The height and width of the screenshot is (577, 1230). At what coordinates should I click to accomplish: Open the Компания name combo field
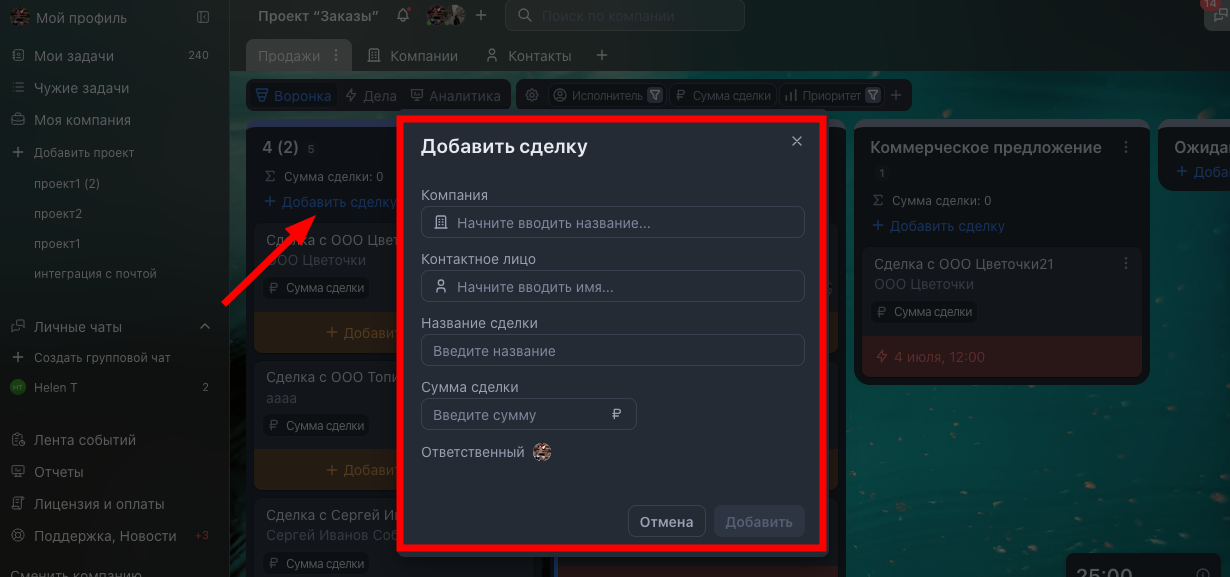pyautogui.click(x=612, y=222)
